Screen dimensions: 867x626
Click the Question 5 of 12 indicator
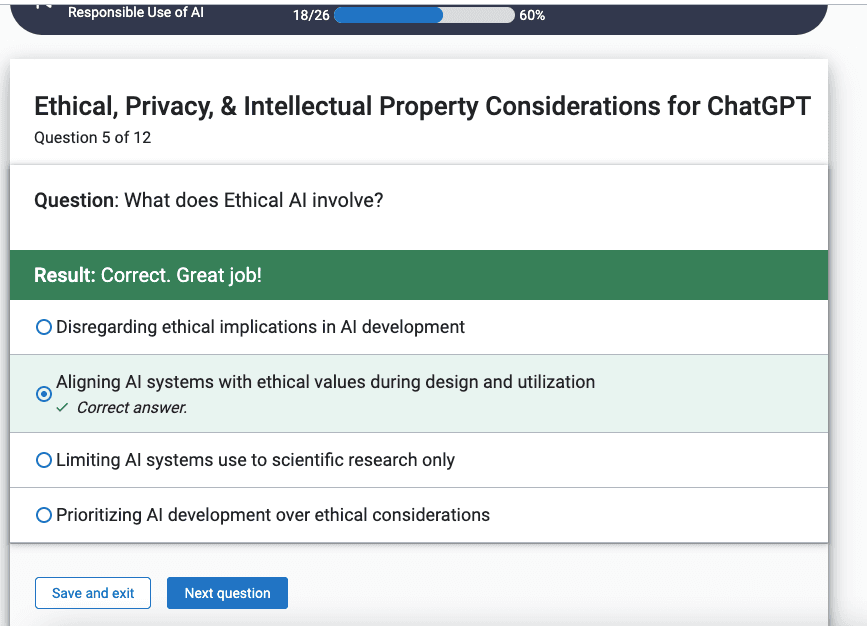coord(92,138)
